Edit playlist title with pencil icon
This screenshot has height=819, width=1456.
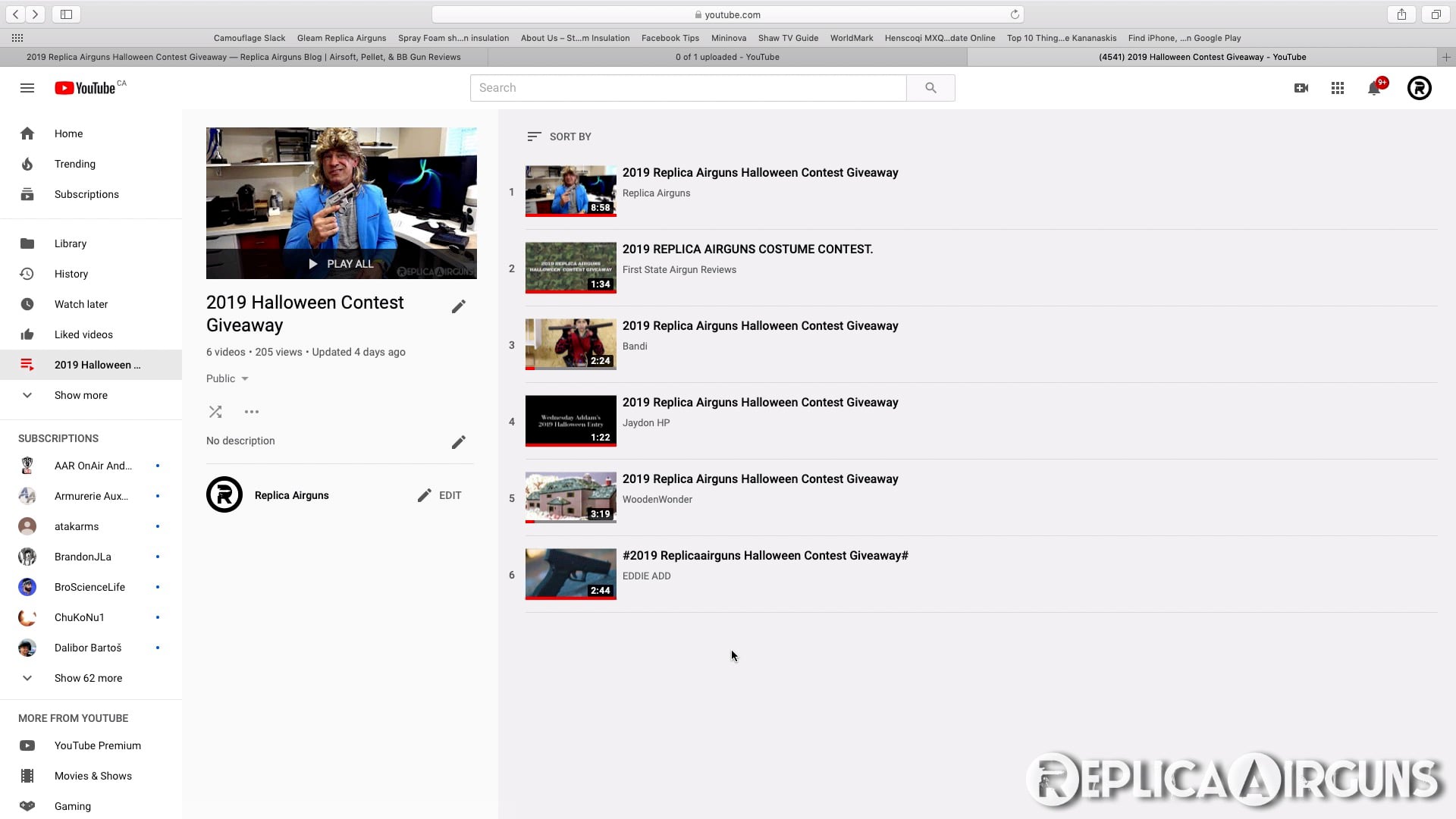click(458, 306)
